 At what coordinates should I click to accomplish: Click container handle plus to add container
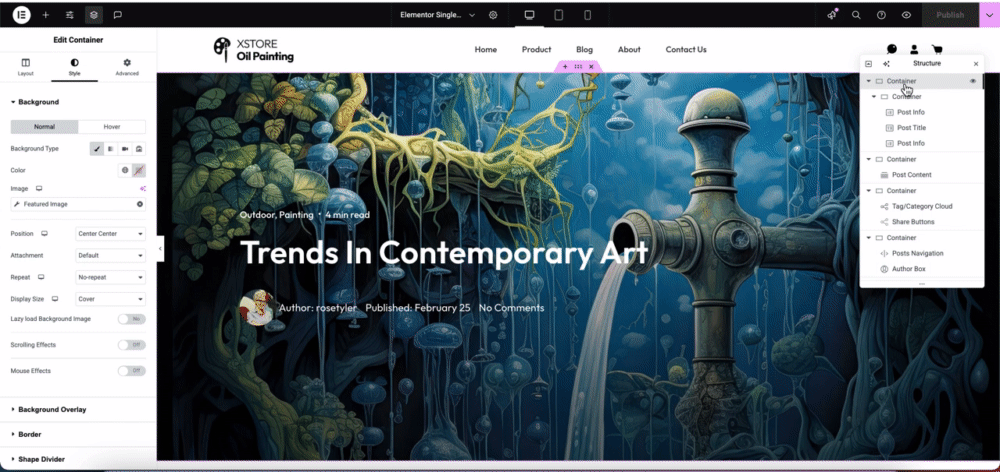pos(565,66)
